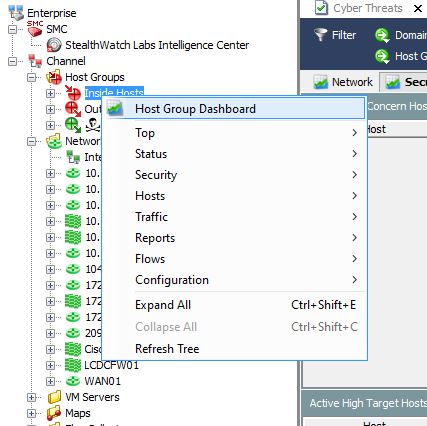Open the Configuration submenu

coord(234,280)
